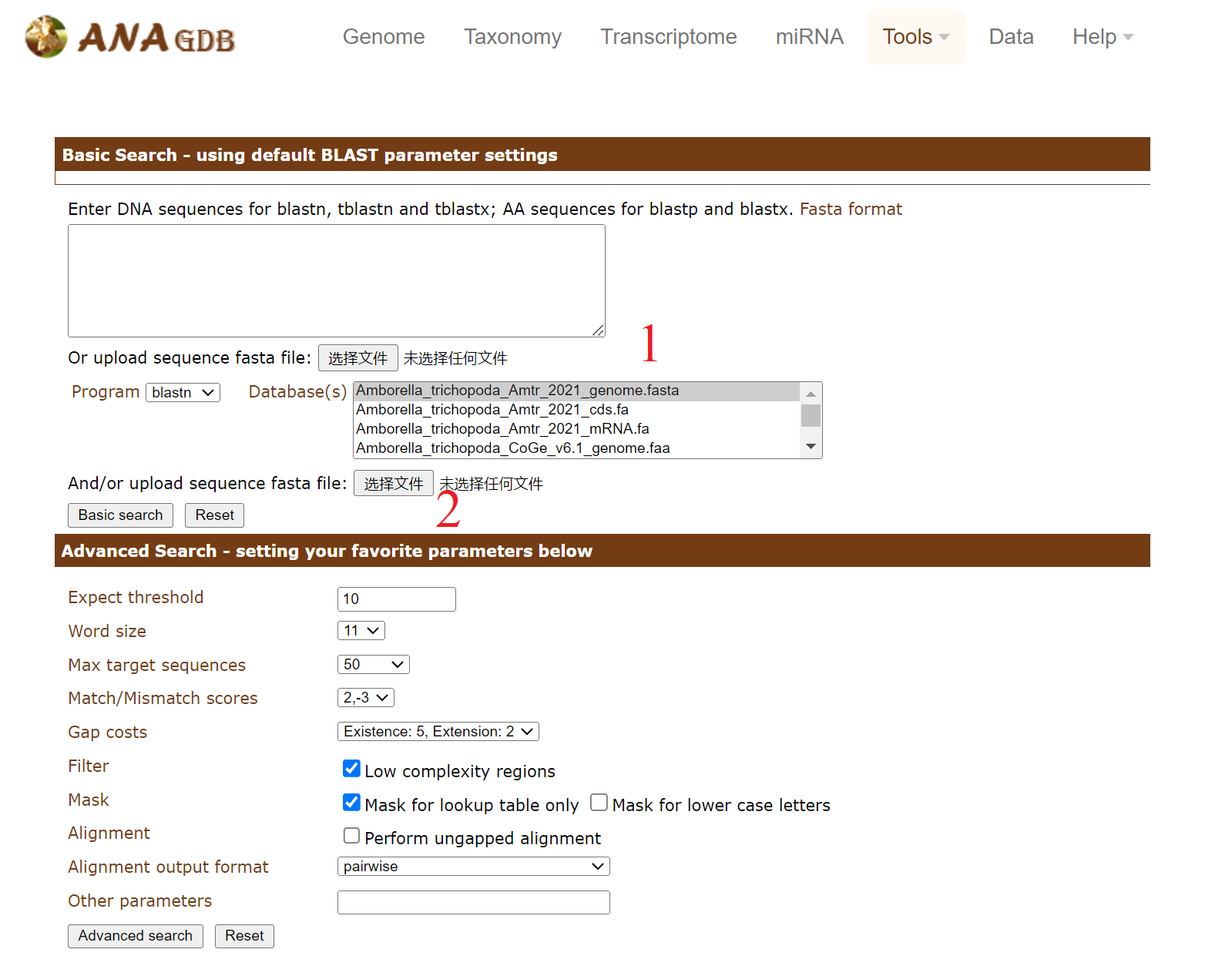This screenshot has width=1232, height=976.
Task: Open the Program blastn dropdown
Action: pos(183,393)
